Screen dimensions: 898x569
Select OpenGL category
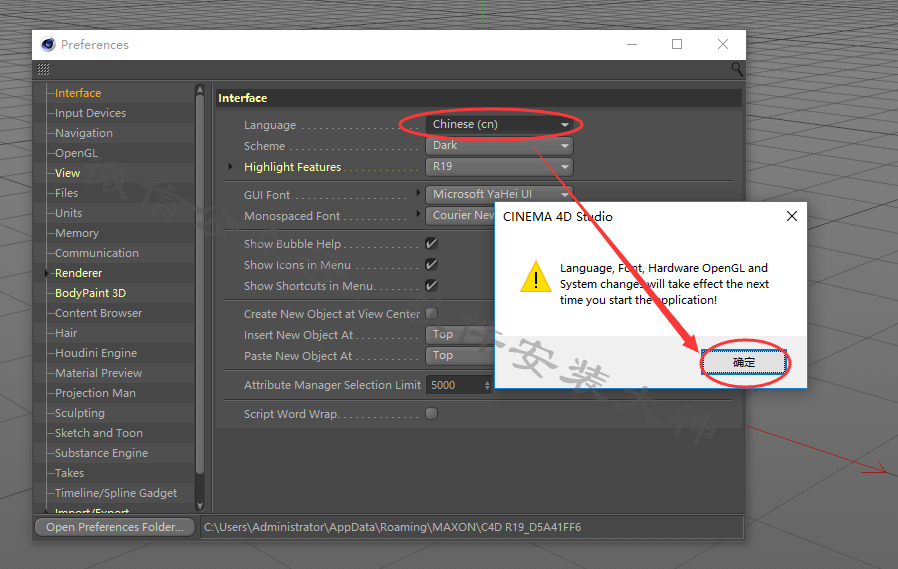click(76, 153)
